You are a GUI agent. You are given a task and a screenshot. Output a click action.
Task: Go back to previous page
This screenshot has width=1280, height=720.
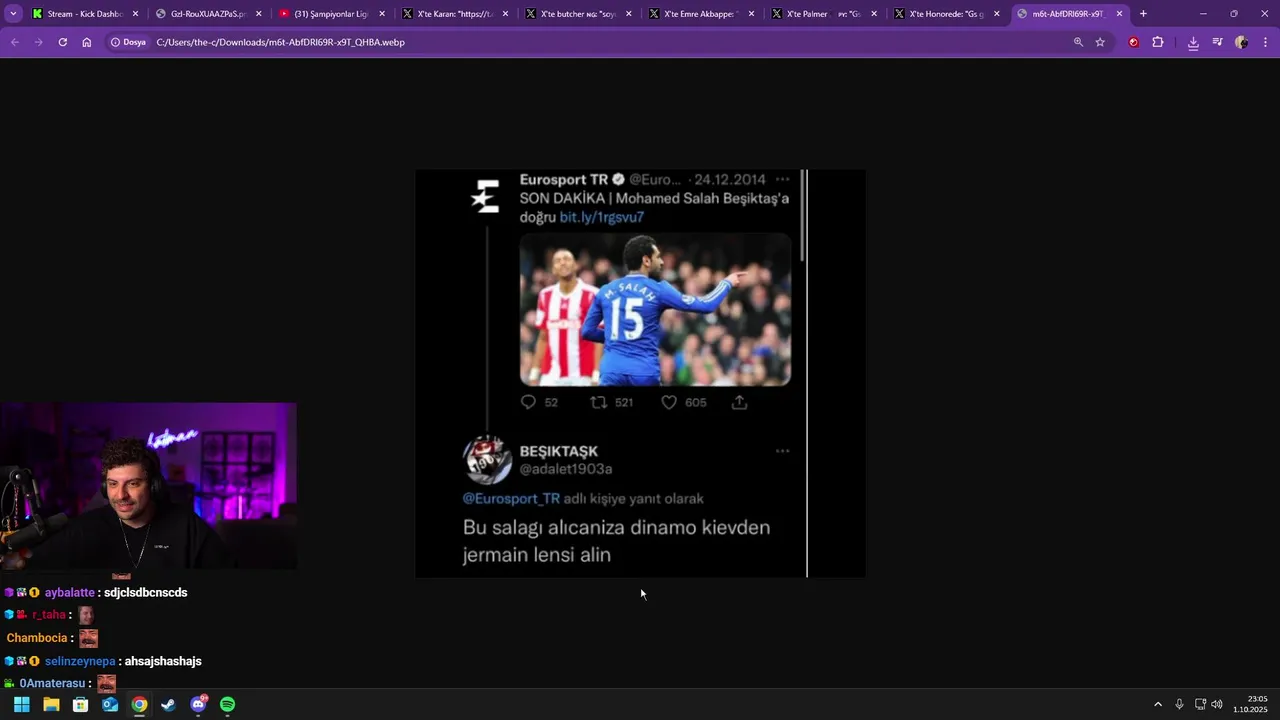click(14, 42)
